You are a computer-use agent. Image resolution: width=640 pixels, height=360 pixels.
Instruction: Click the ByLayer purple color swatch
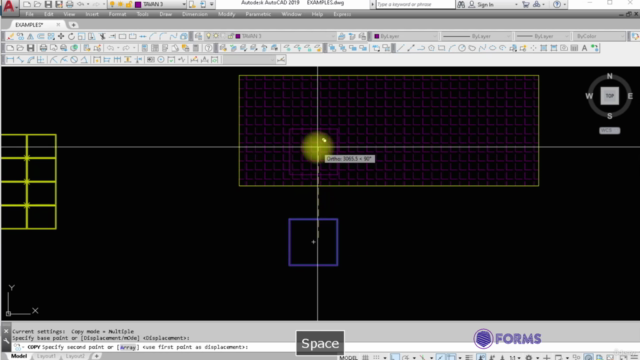(x=377, y=36)
